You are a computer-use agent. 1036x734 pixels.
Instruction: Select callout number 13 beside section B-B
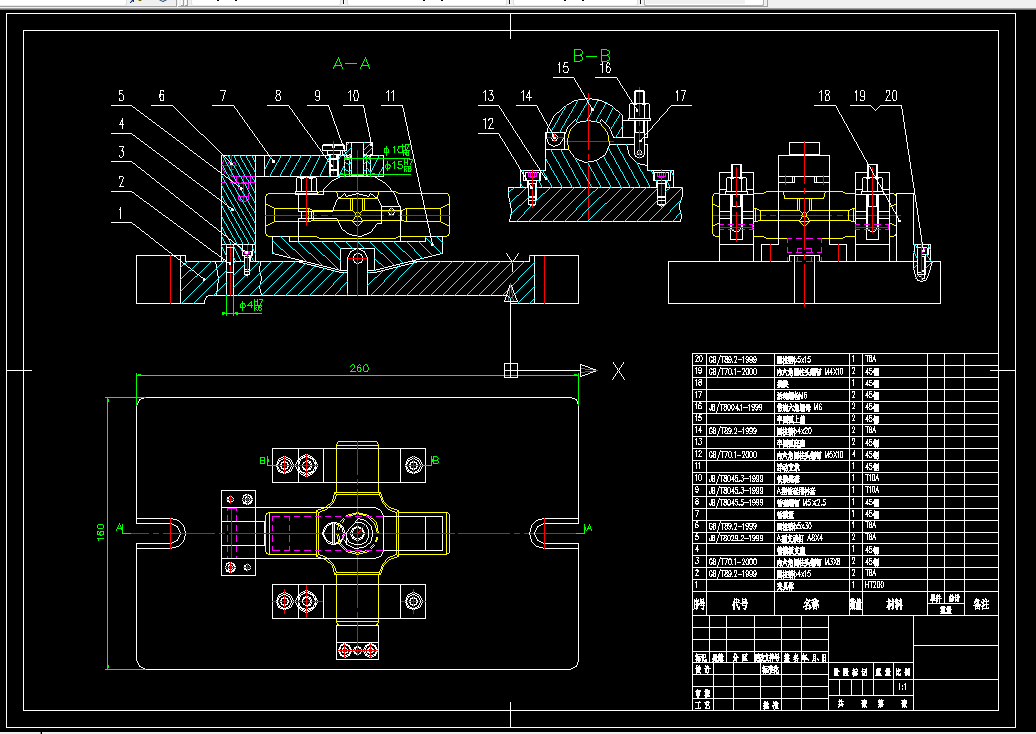488,96
